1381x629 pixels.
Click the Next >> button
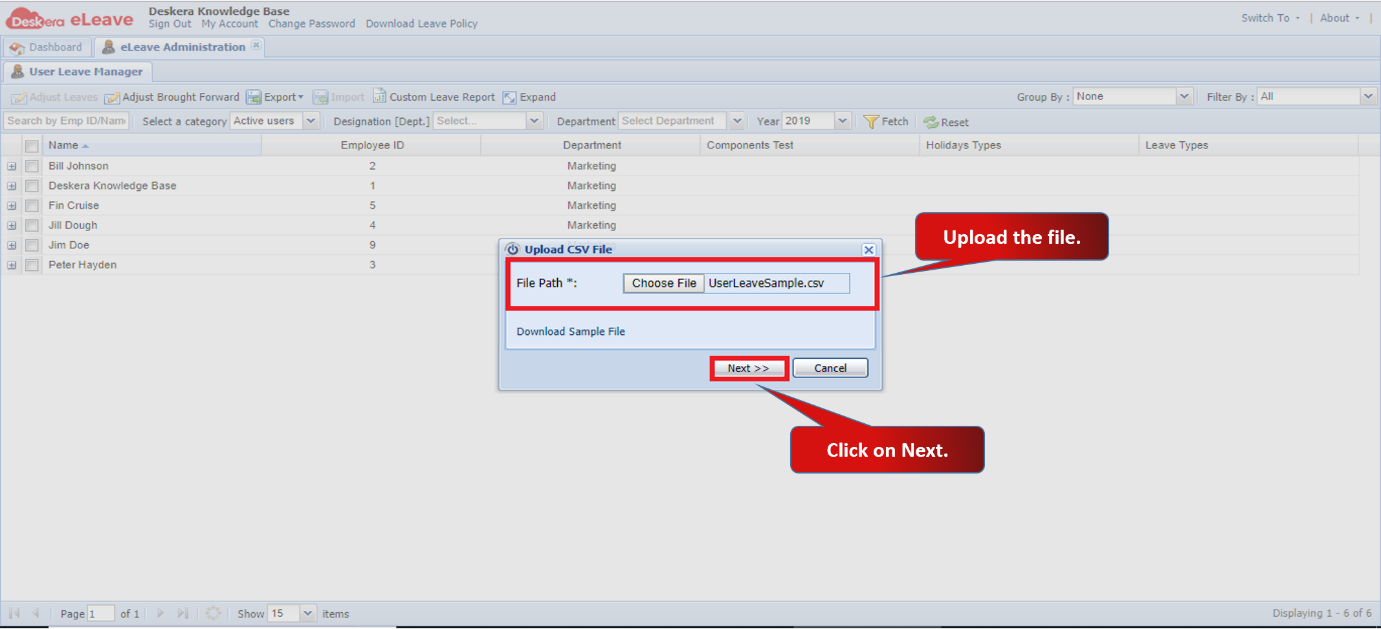coord(749,368)
